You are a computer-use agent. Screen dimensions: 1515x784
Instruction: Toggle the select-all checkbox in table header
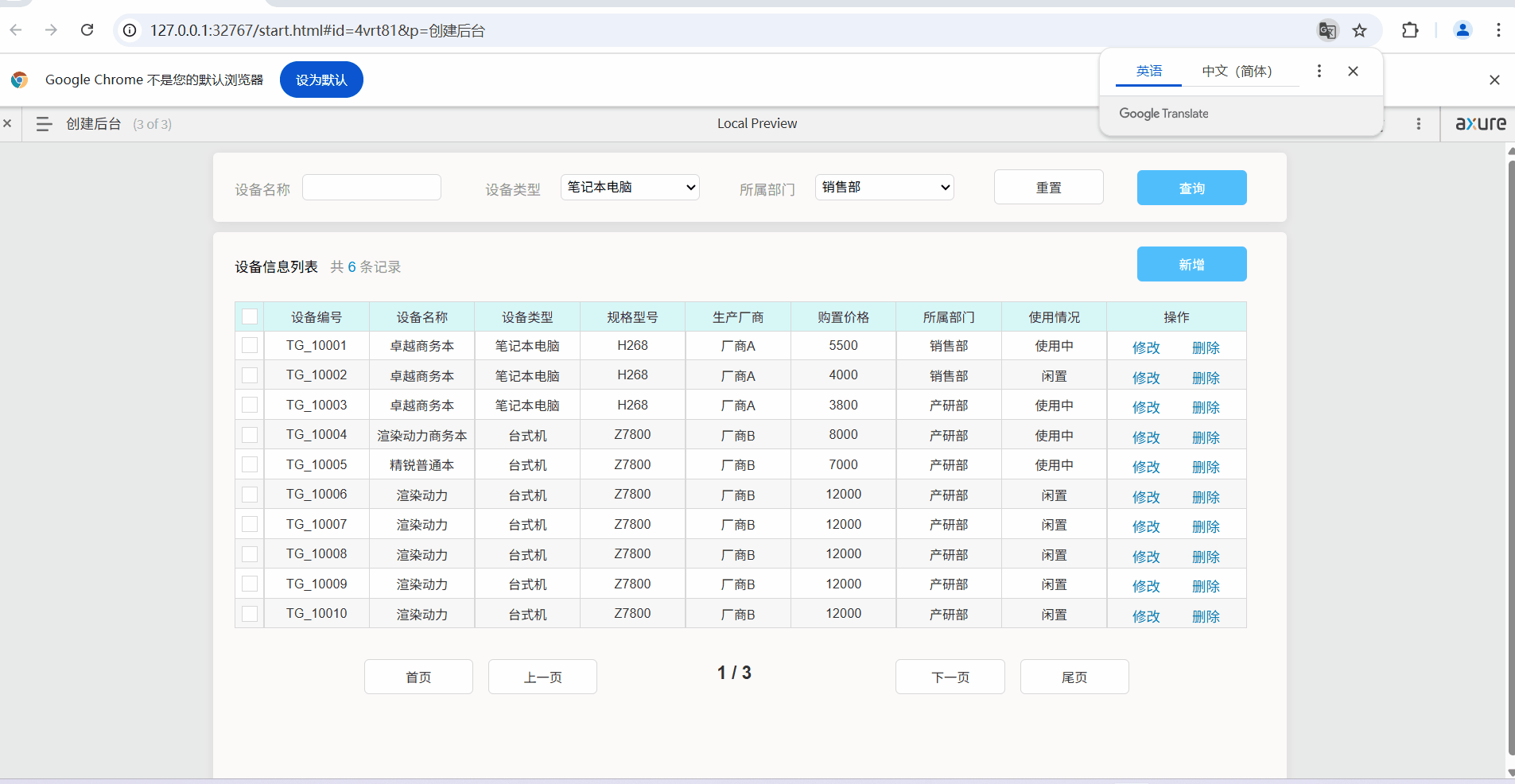250,316
